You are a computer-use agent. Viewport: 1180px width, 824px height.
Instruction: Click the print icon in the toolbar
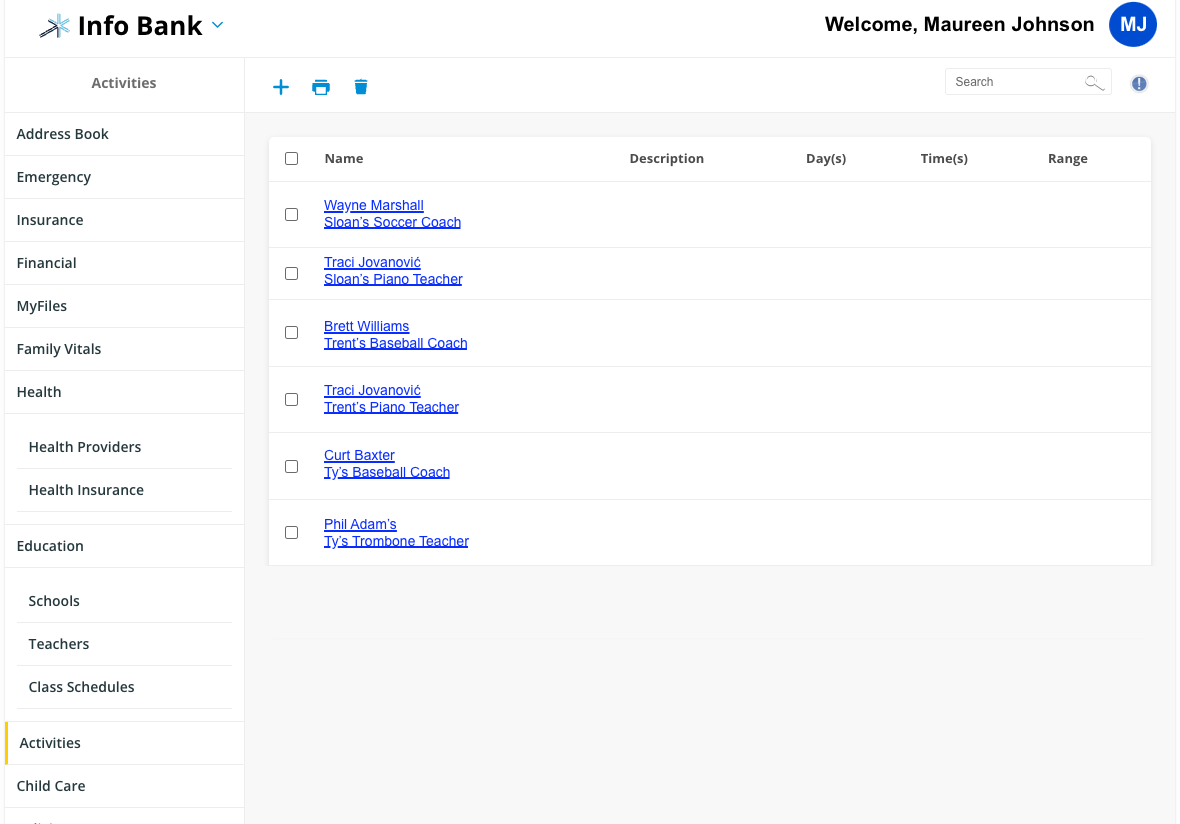click(x=321, y=87)
